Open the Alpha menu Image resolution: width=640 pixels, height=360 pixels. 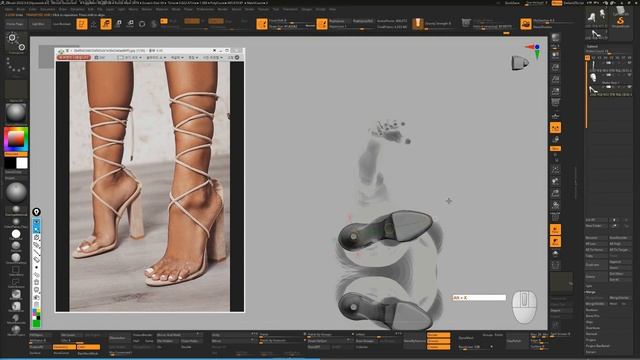(x=9, y=9)
